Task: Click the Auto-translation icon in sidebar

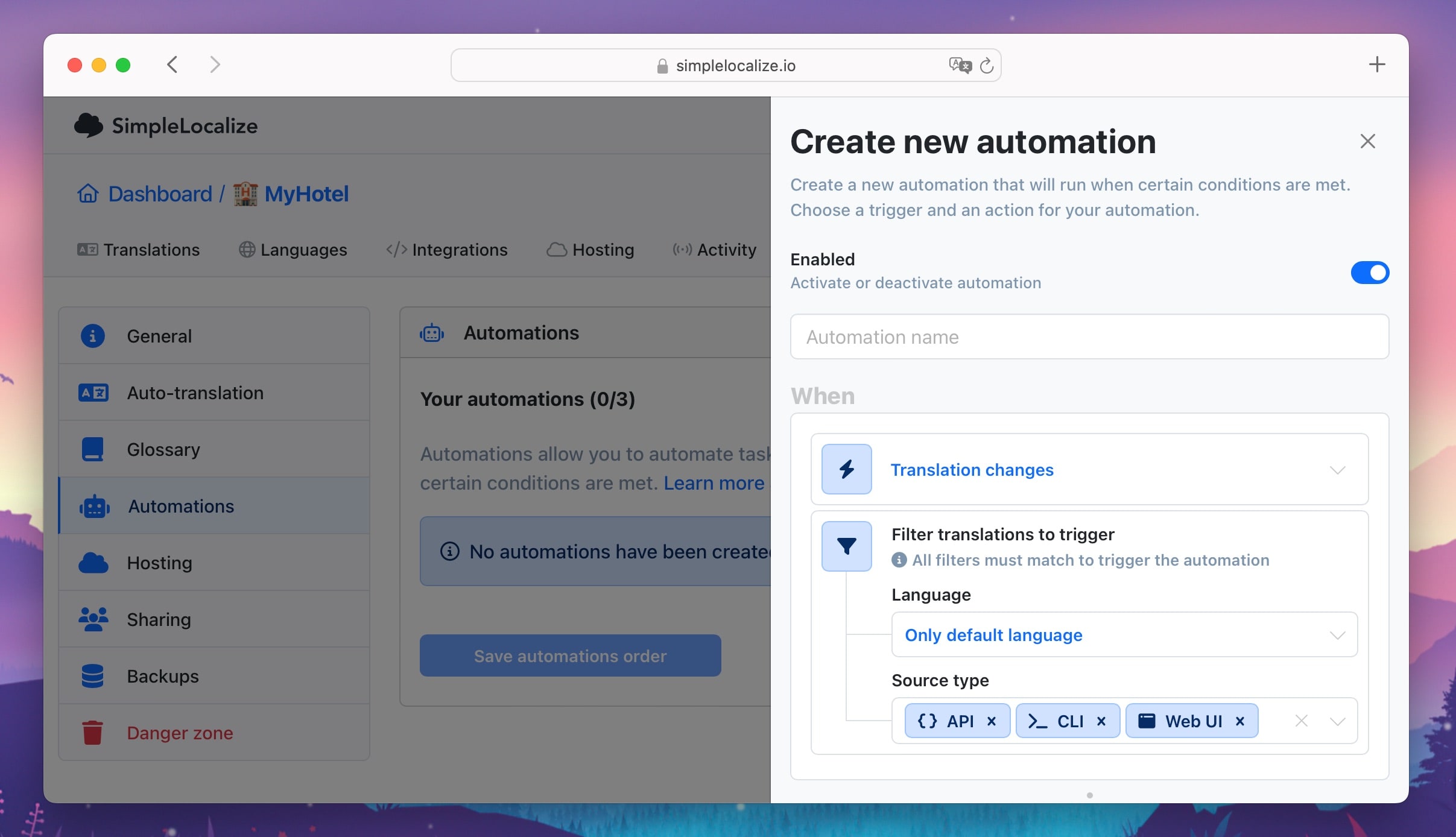Action: (93, 393)
